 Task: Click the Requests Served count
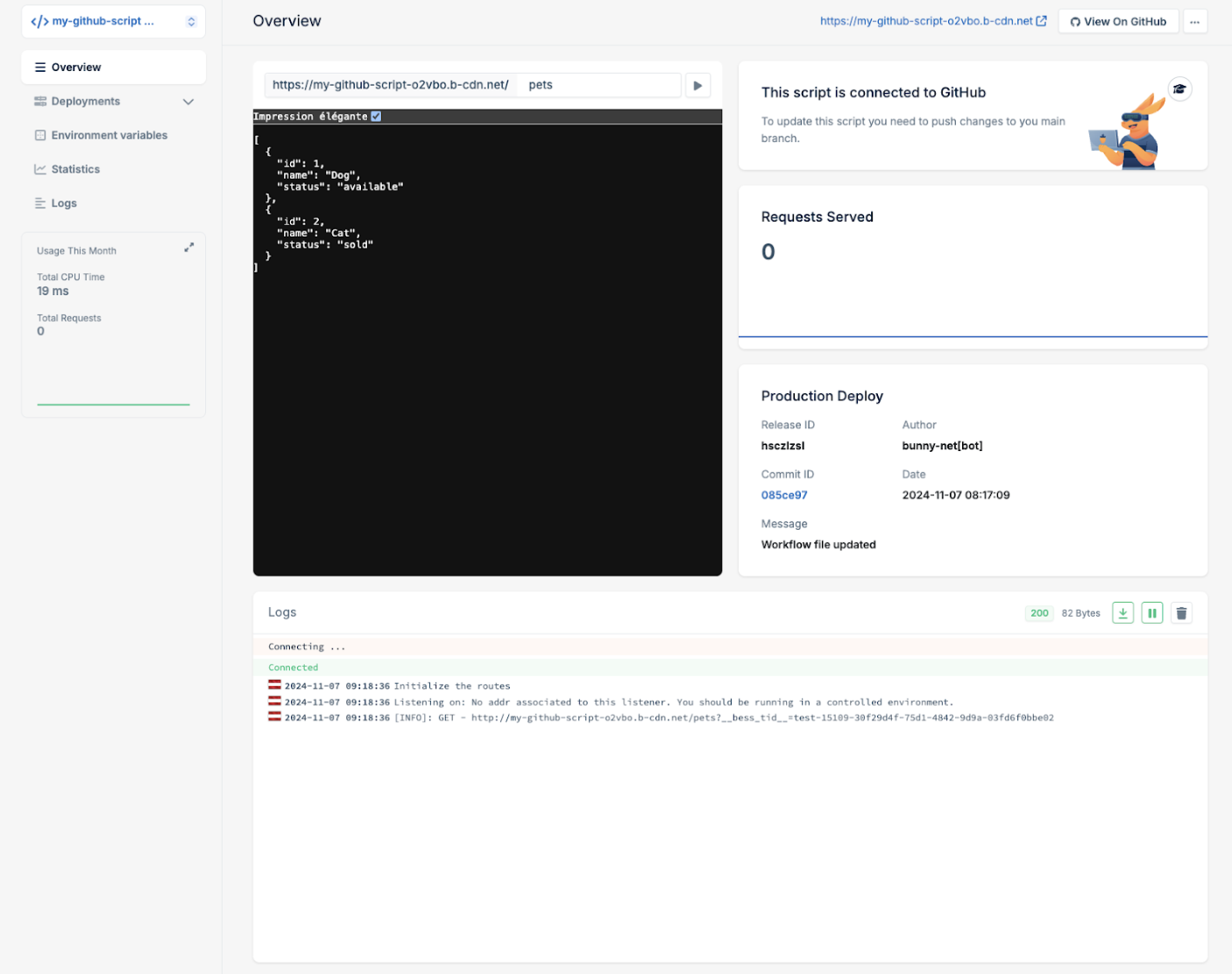coord(768,252)
